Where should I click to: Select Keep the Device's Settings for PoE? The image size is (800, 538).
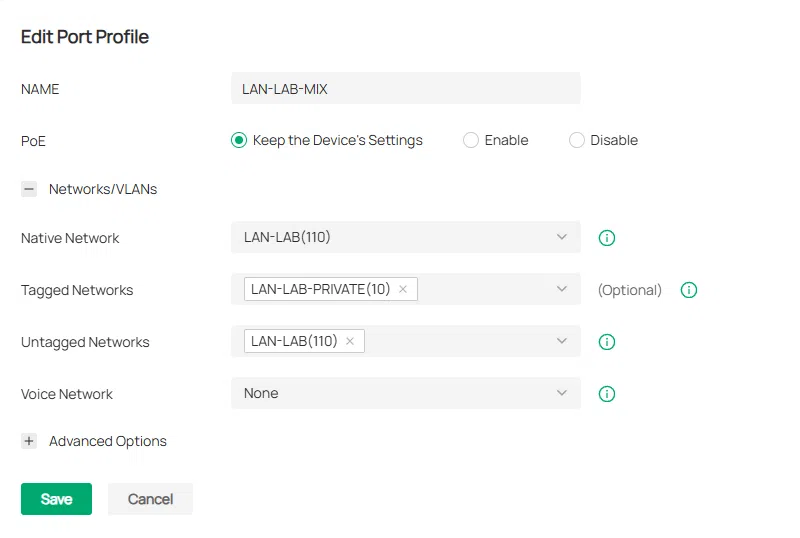239,141
